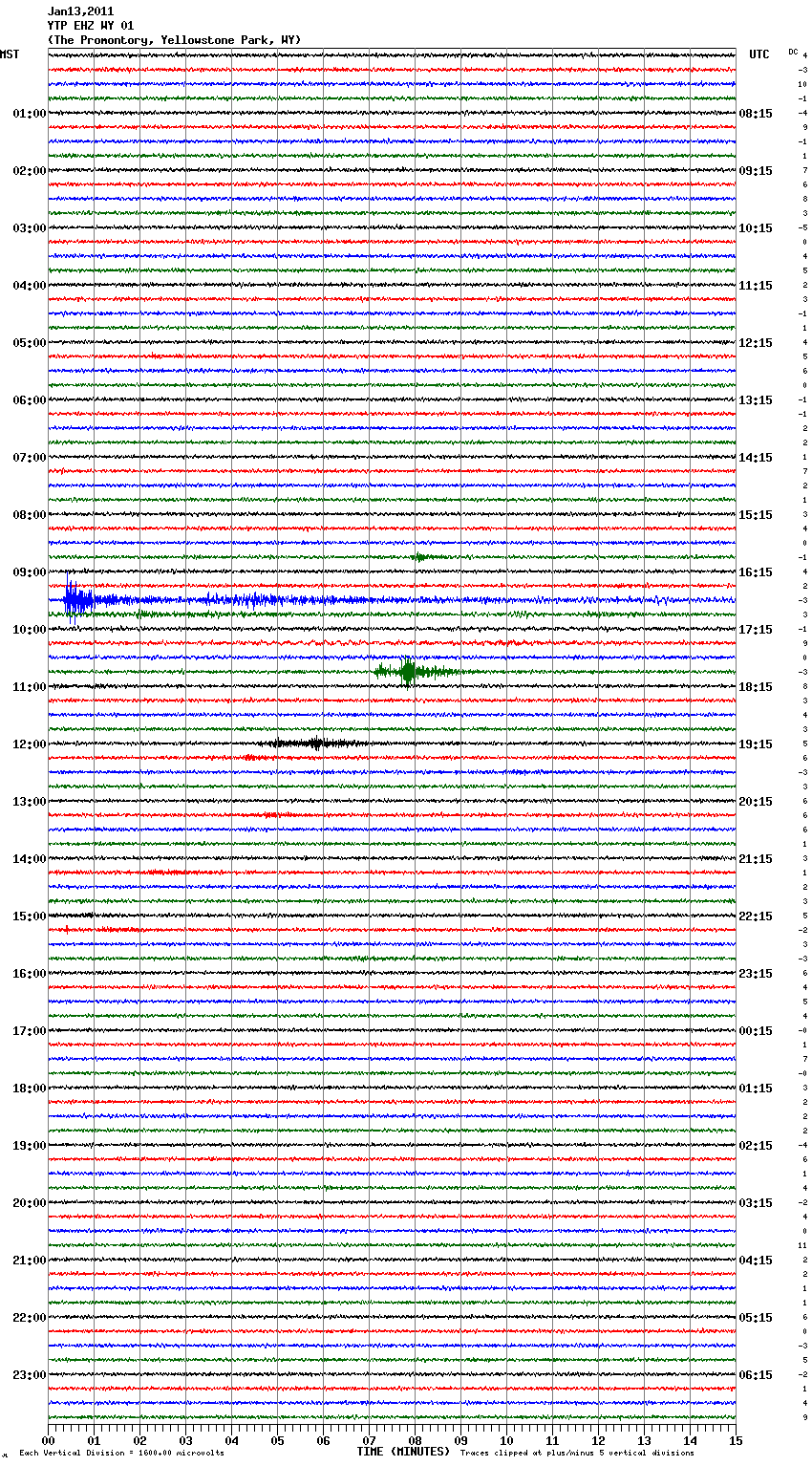Select the 21:00 MST time label
Viewport: 812px width, 1466px height.
click(x=29, y=1261)
